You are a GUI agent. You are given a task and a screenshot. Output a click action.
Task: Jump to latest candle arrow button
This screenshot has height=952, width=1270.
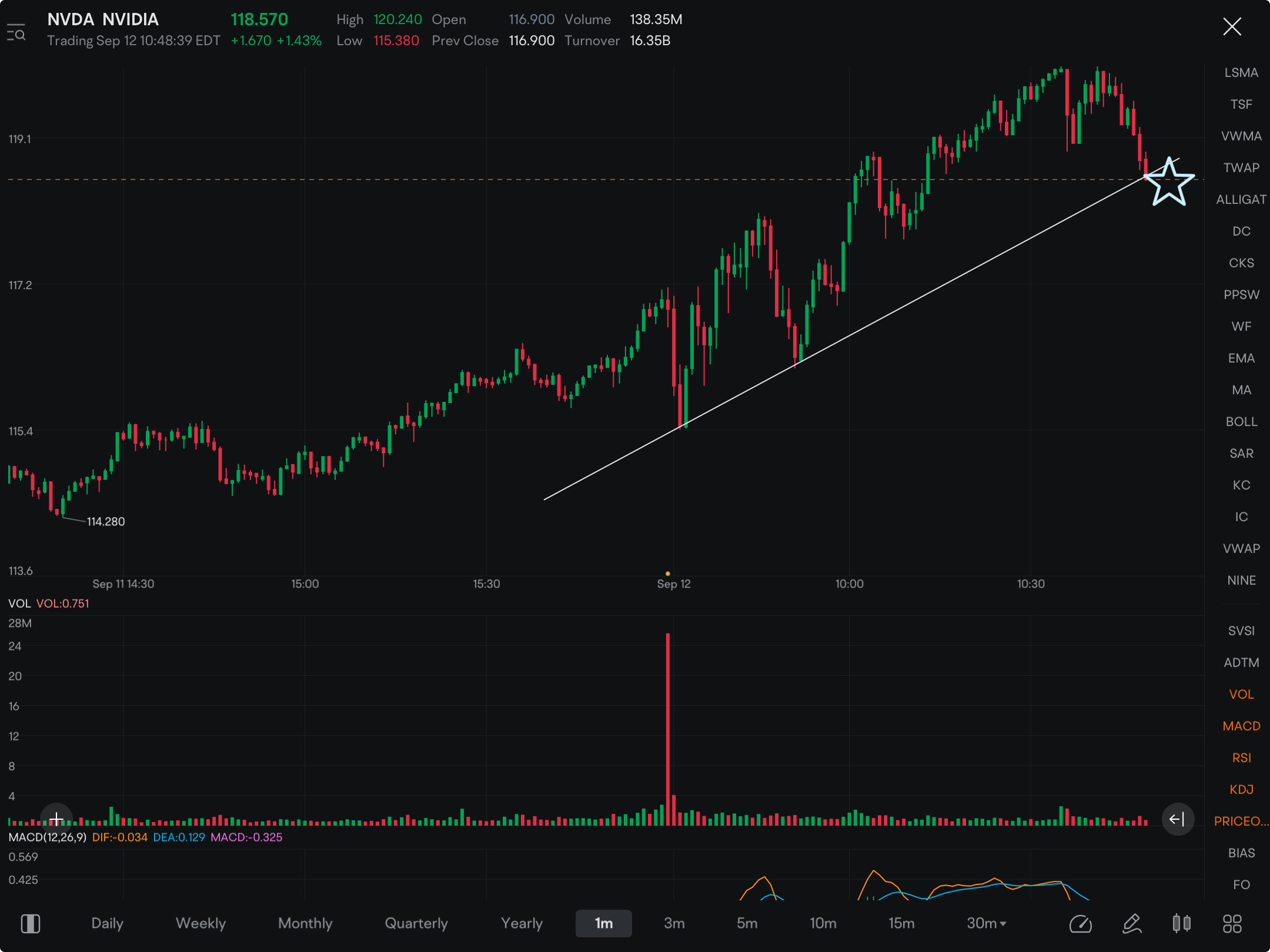pos(1177,819)
